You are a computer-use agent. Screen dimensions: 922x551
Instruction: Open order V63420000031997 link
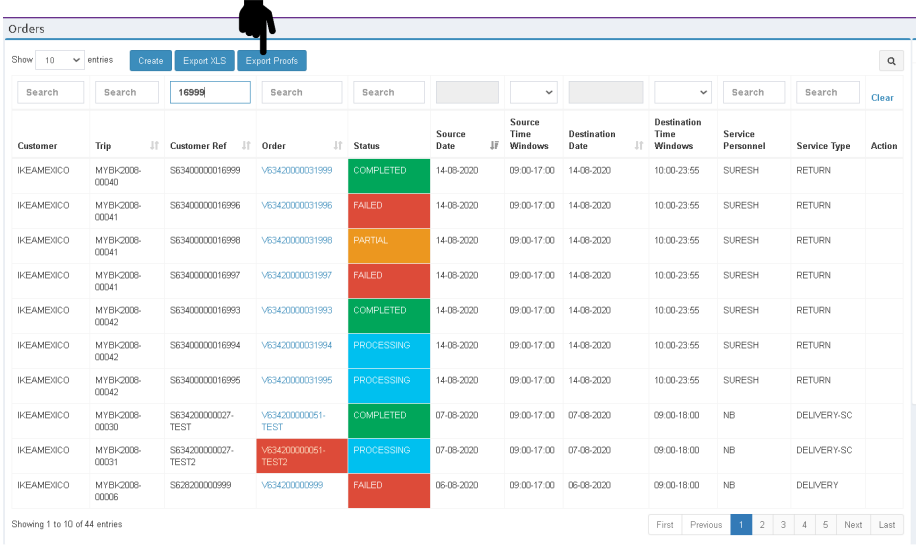pyautogui.click(x=297, y=275)
